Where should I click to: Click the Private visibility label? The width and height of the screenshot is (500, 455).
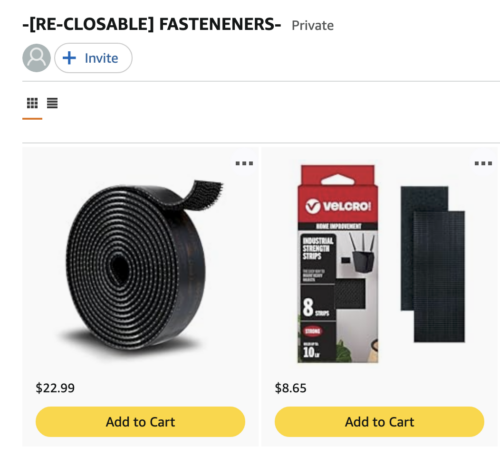click(313, 26)
